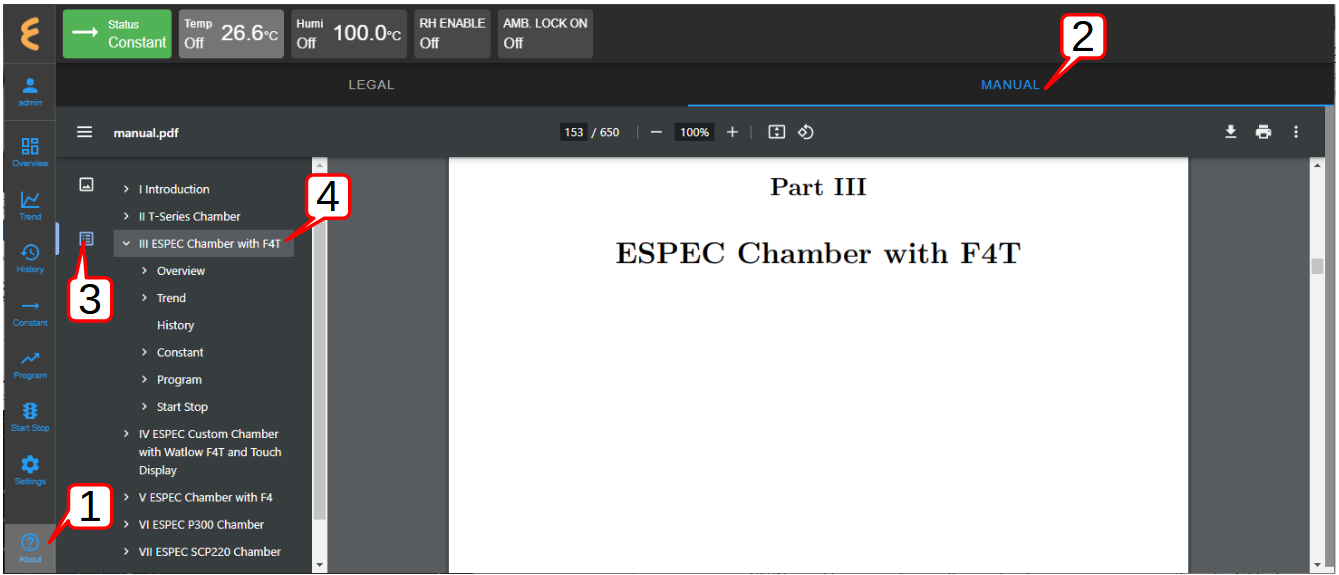1339x575 pixels.
Task: Click the fit to page icon
Action: pos(776,132)
